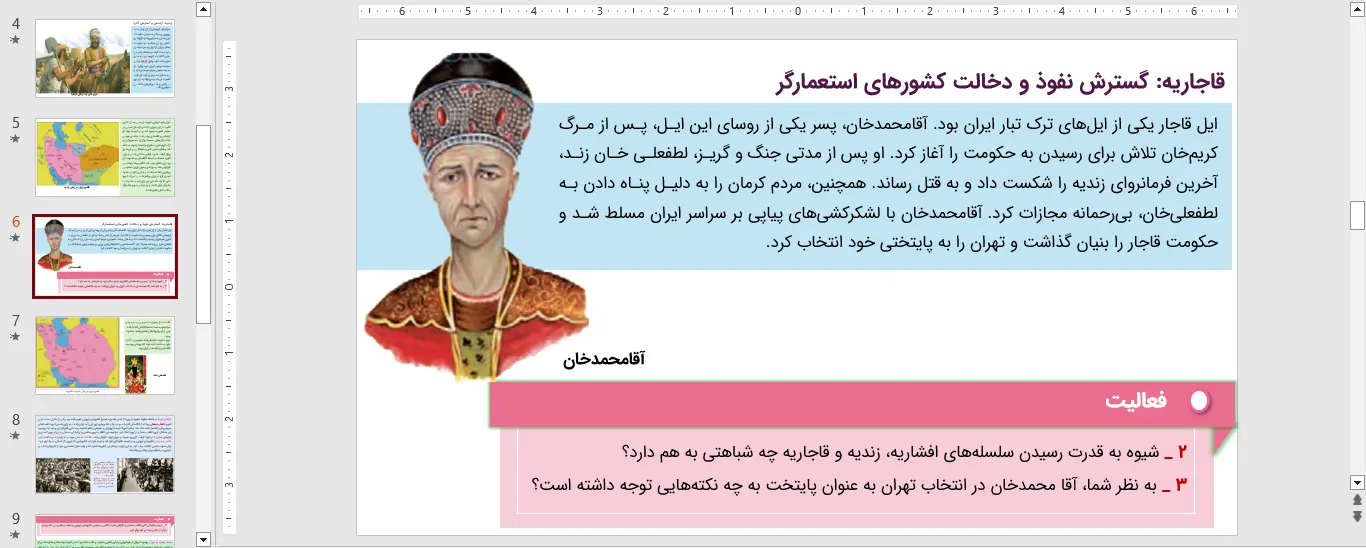1366x548 pixels.
Task: Go to Previous Slide double-arrow button
Action: pyautogui.click(x=1357, y=499)
